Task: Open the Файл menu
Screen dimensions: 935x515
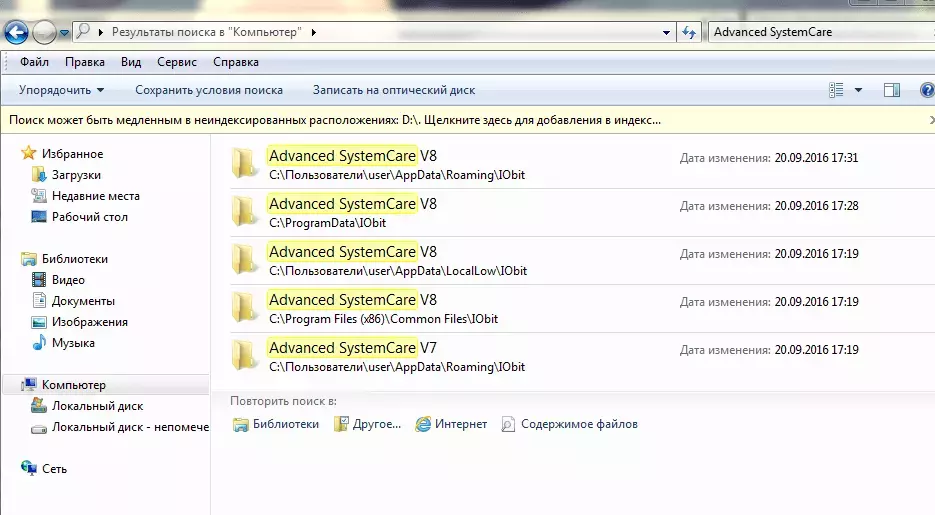Action: (34, 62)
